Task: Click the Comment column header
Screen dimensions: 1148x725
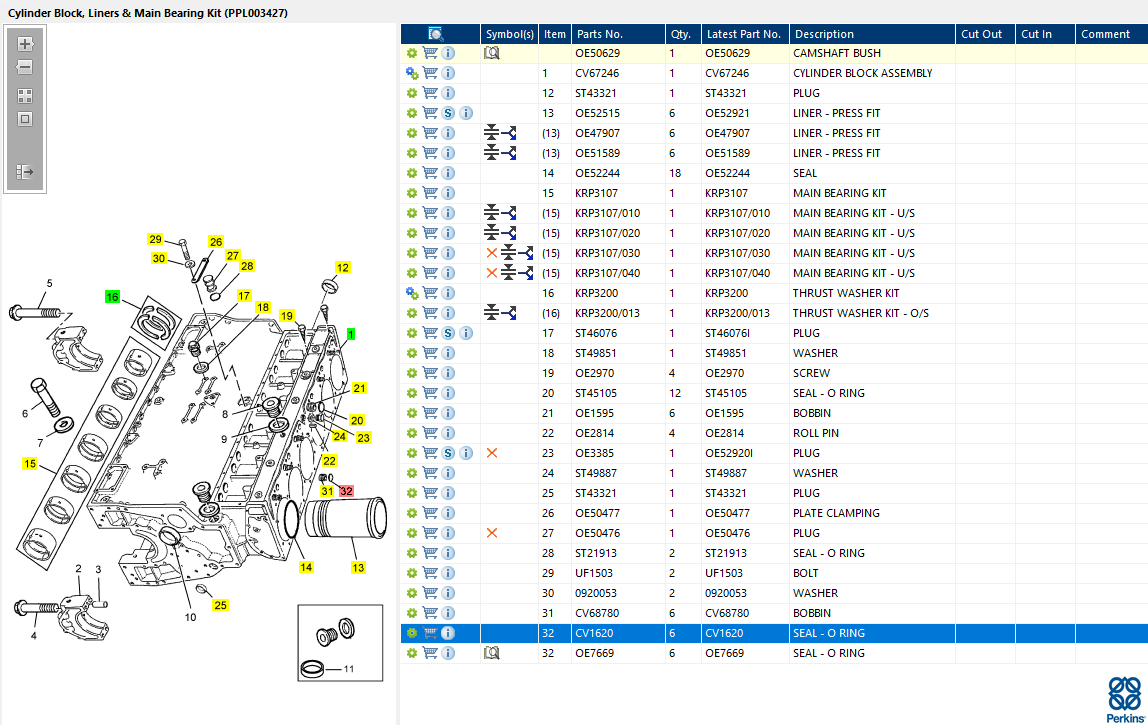Action: 1111,34
